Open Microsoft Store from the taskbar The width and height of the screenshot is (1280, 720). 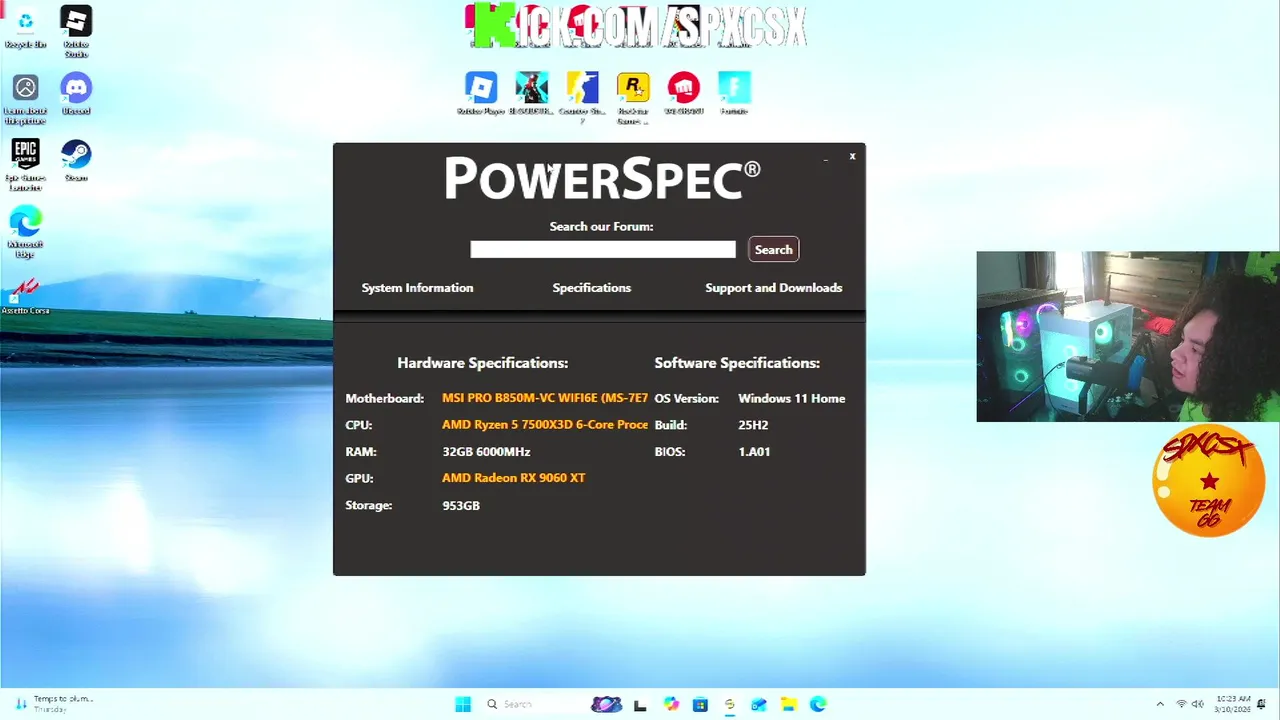click(x=700, y=705)
